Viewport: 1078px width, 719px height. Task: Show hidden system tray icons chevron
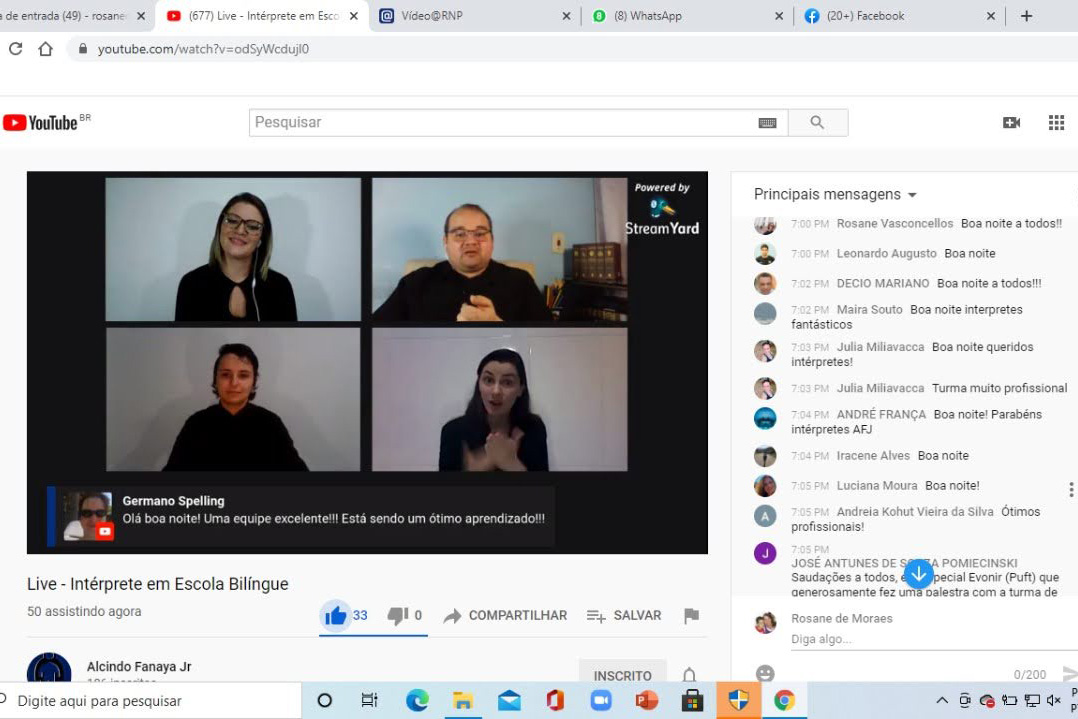[942, 700]
